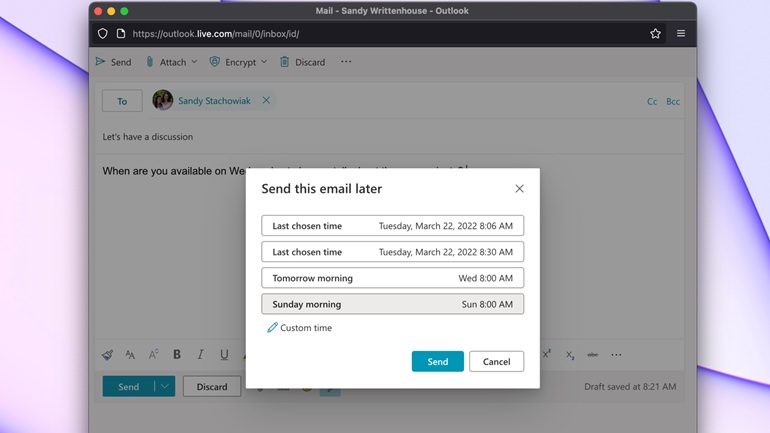Show the Bcc field

pyautogui.click(x=673, y=102)
